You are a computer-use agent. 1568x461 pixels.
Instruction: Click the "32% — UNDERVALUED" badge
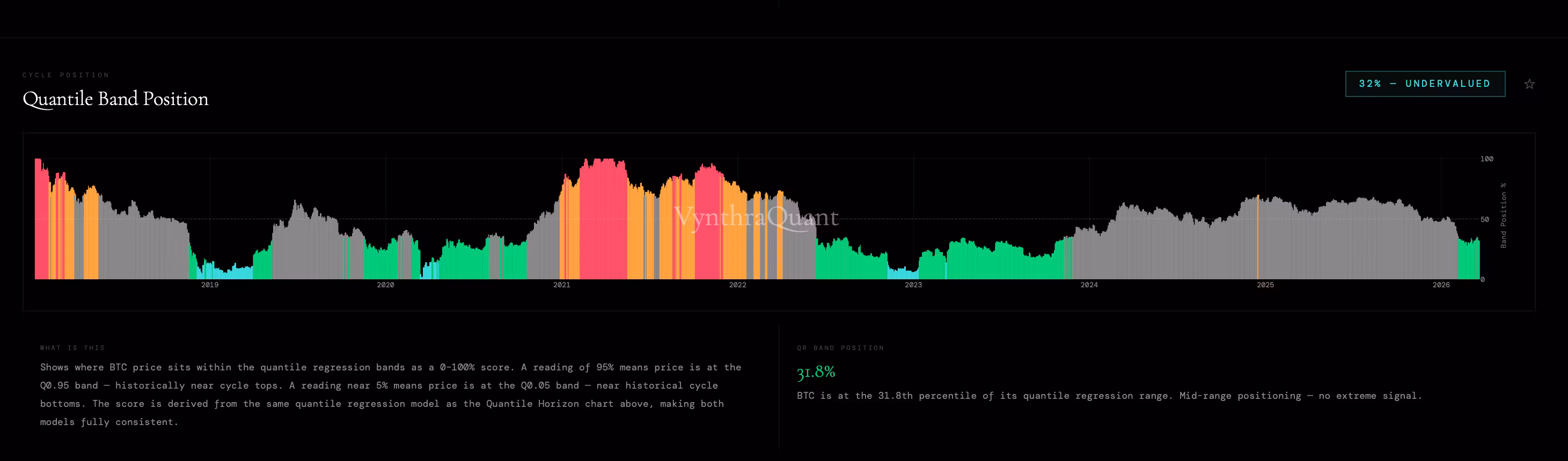tap(1424, 84)
